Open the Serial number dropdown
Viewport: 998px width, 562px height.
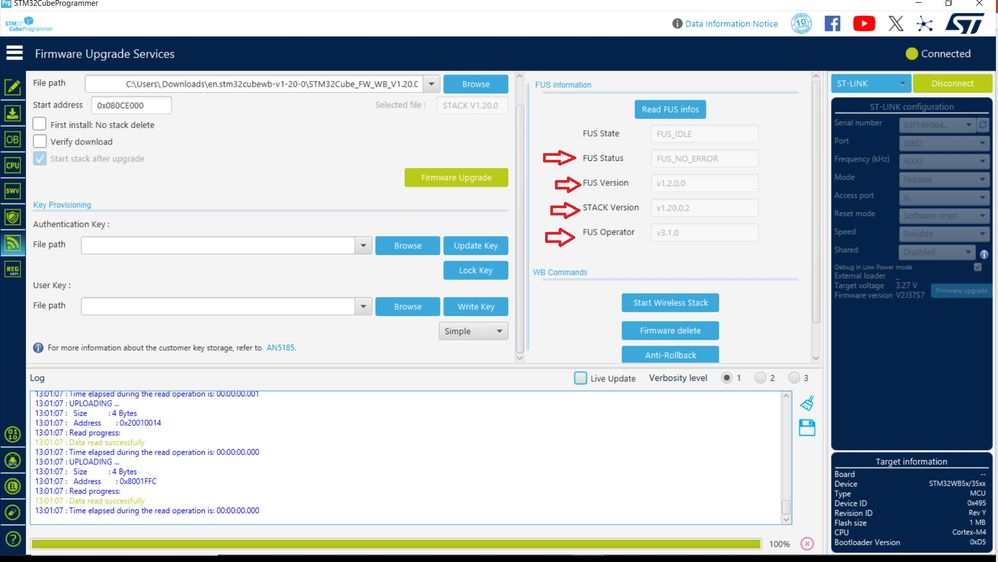936,125
